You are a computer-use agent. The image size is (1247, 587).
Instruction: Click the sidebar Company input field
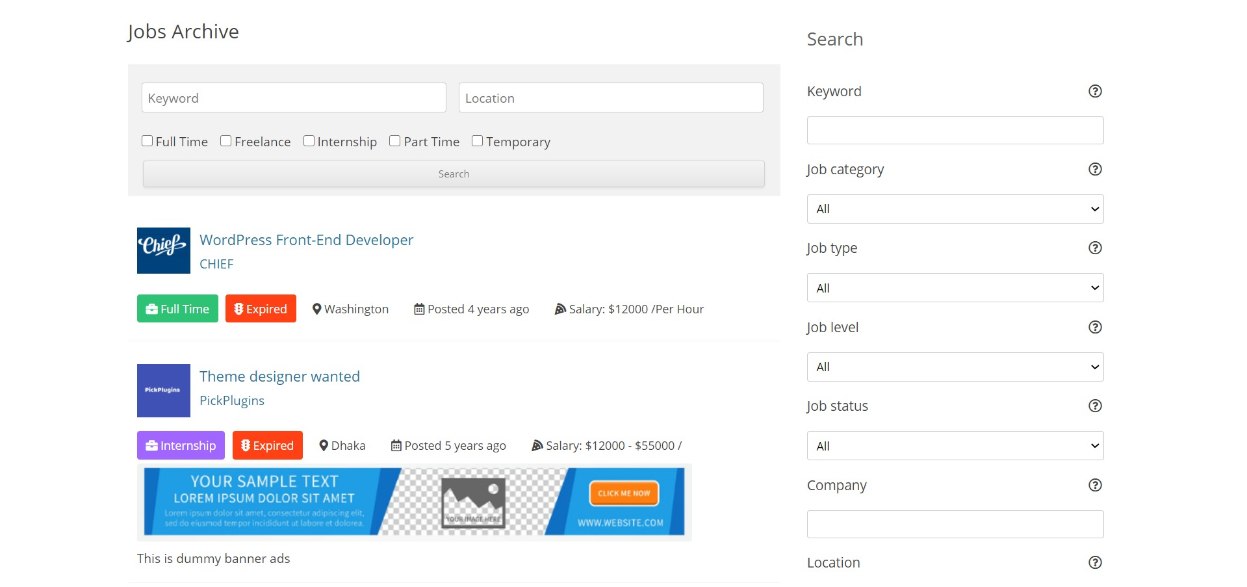955,524
